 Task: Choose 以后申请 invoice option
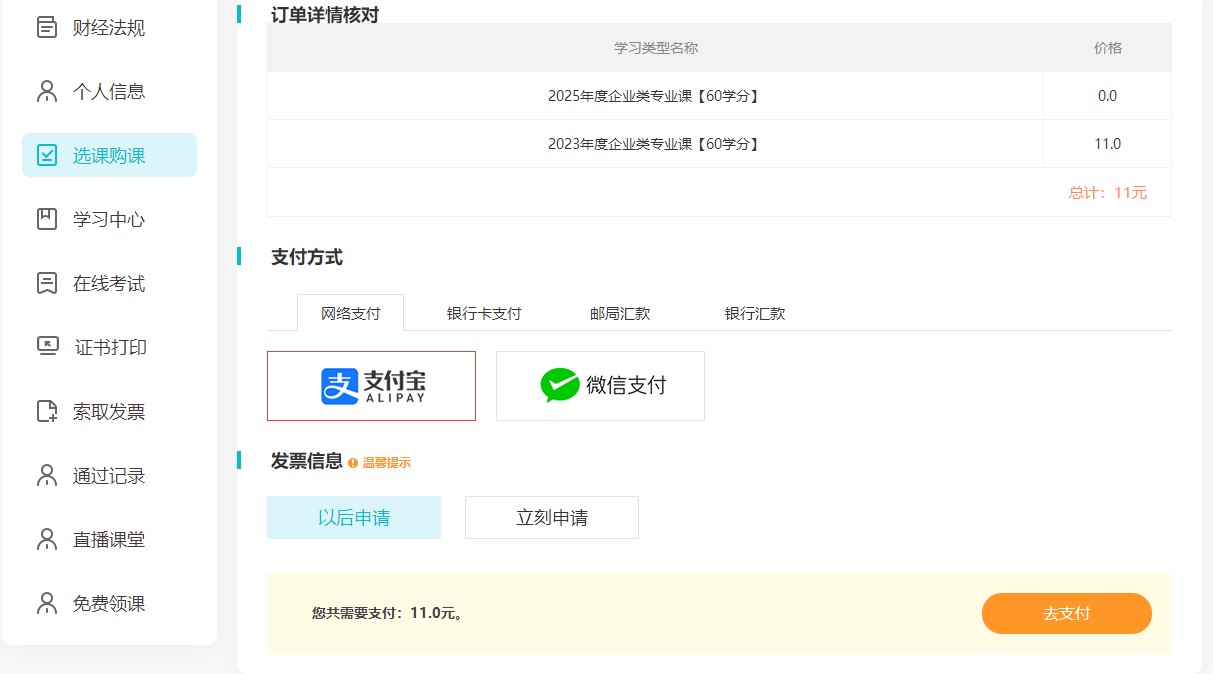tap(353, 518)
